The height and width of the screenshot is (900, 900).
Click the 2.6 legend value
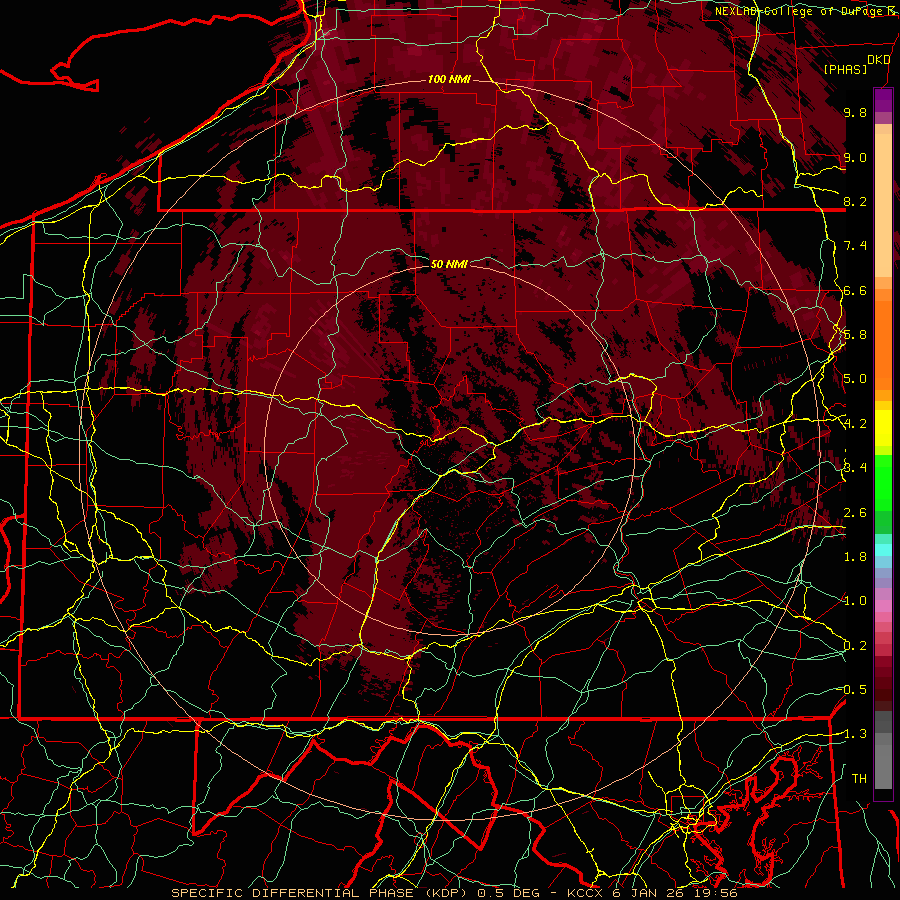[855, 513]
